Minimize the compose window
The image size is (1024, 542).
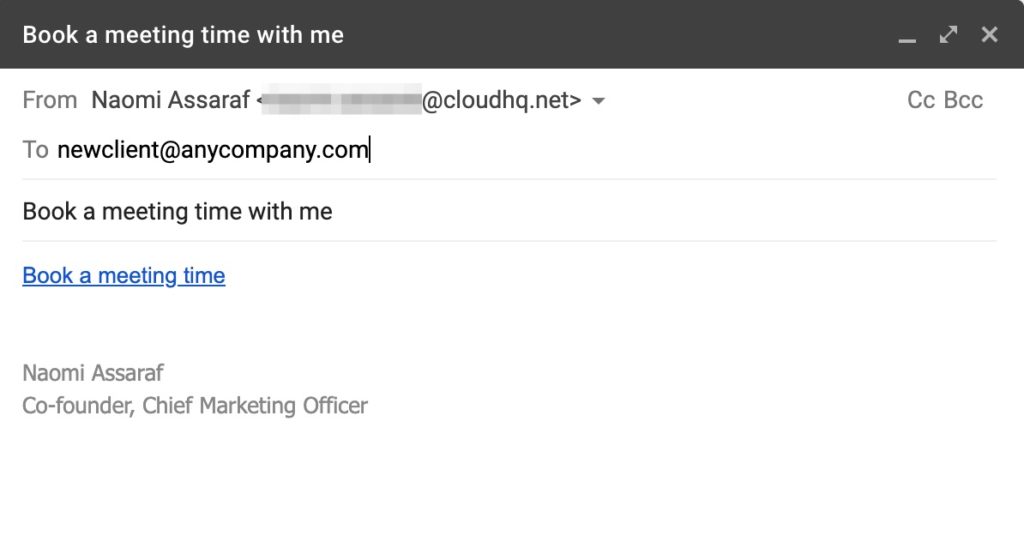[x=906, y=35]
